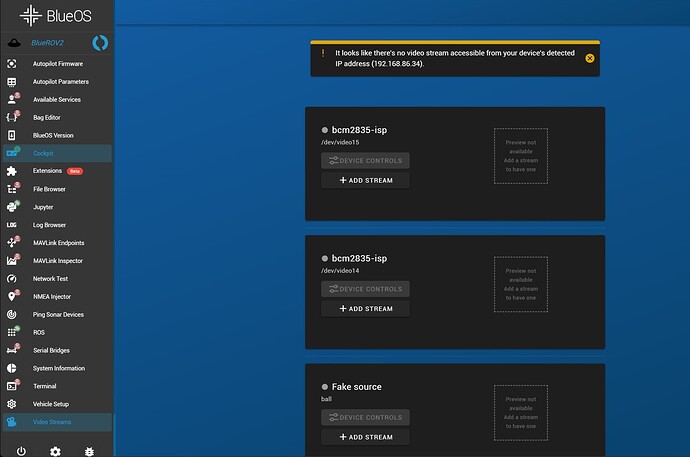The width and height of the screenshot is (690, 457).
Task: Open Network Test page
Action: tap(52, 279)
